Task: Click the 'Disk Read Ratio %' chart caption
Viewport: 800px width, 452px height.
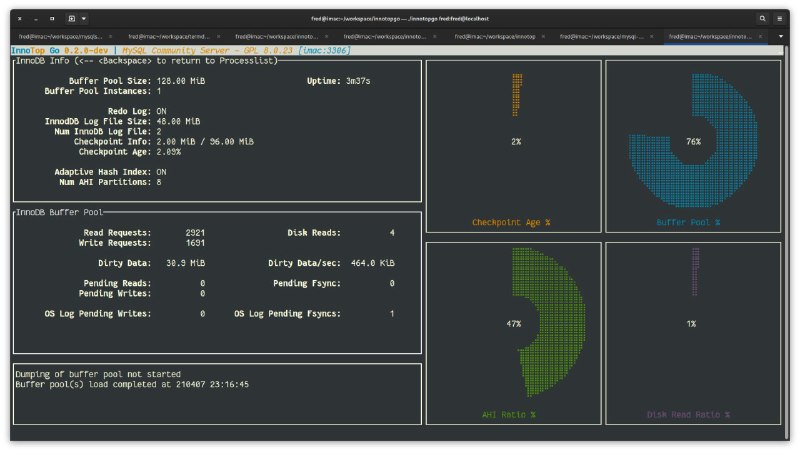Action: pyautogui.click(x=688, y=414)
